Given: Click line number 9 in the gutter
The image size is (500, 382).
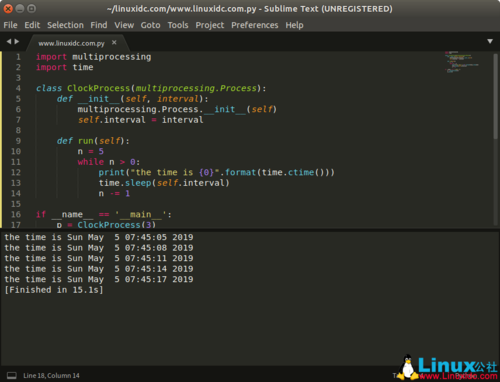Looking at the screenshot, I should coord(18,141).
